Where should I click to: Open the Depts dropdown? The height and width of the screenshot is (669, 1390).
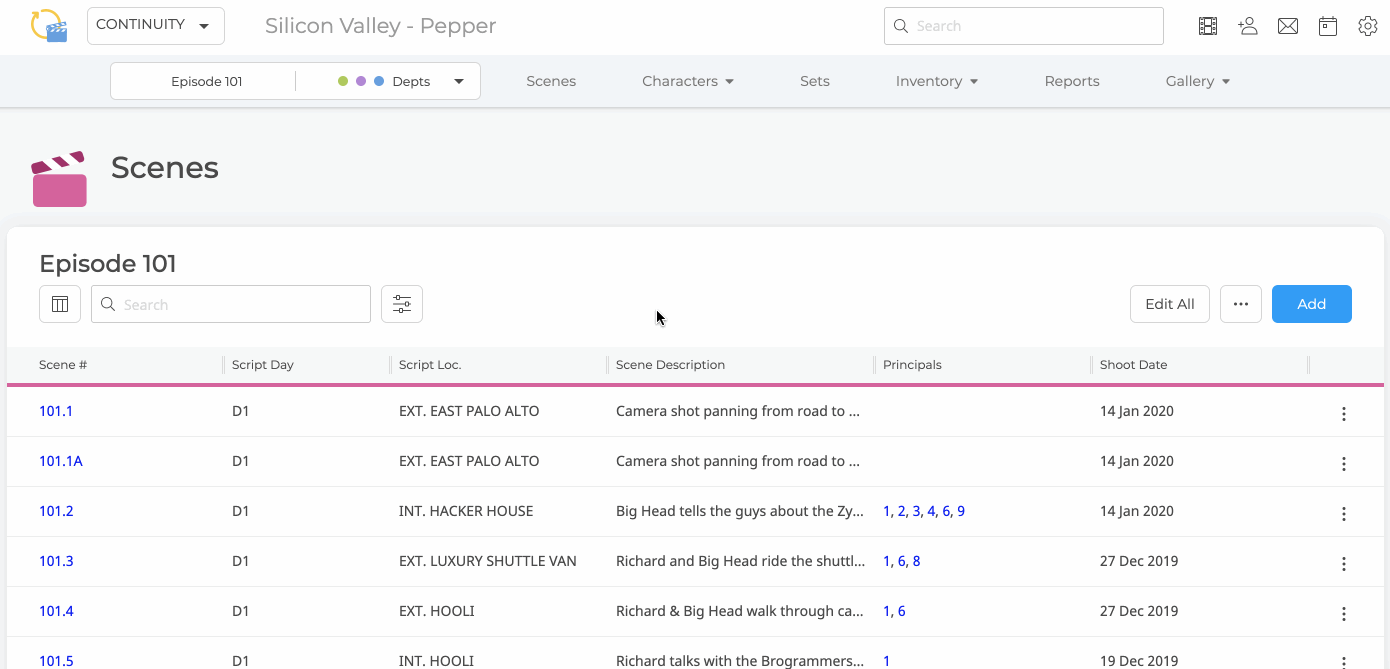402,82
